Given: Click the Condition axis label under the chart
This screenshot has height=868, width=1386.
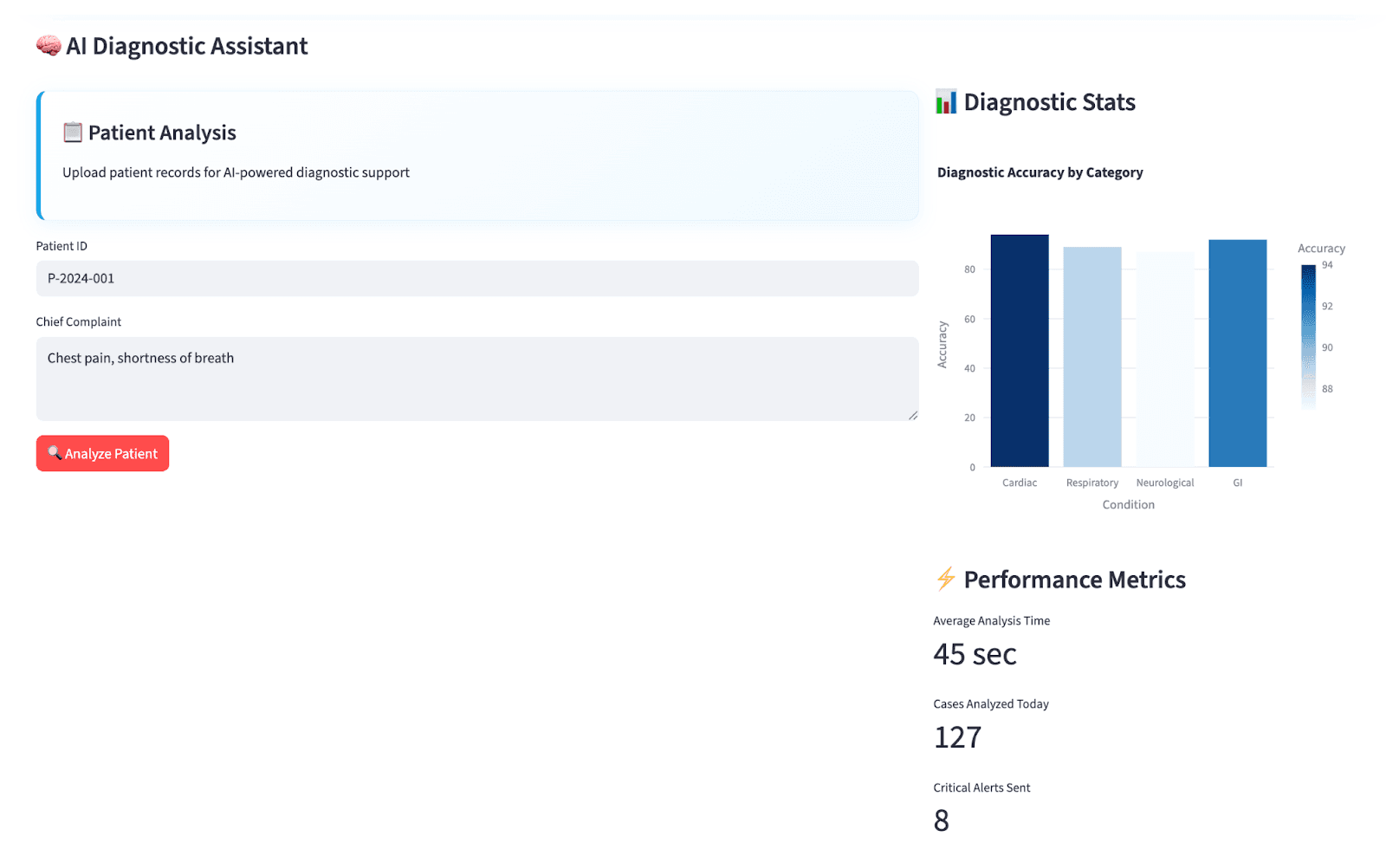Looking at the screenshot, I should 1128,503.
